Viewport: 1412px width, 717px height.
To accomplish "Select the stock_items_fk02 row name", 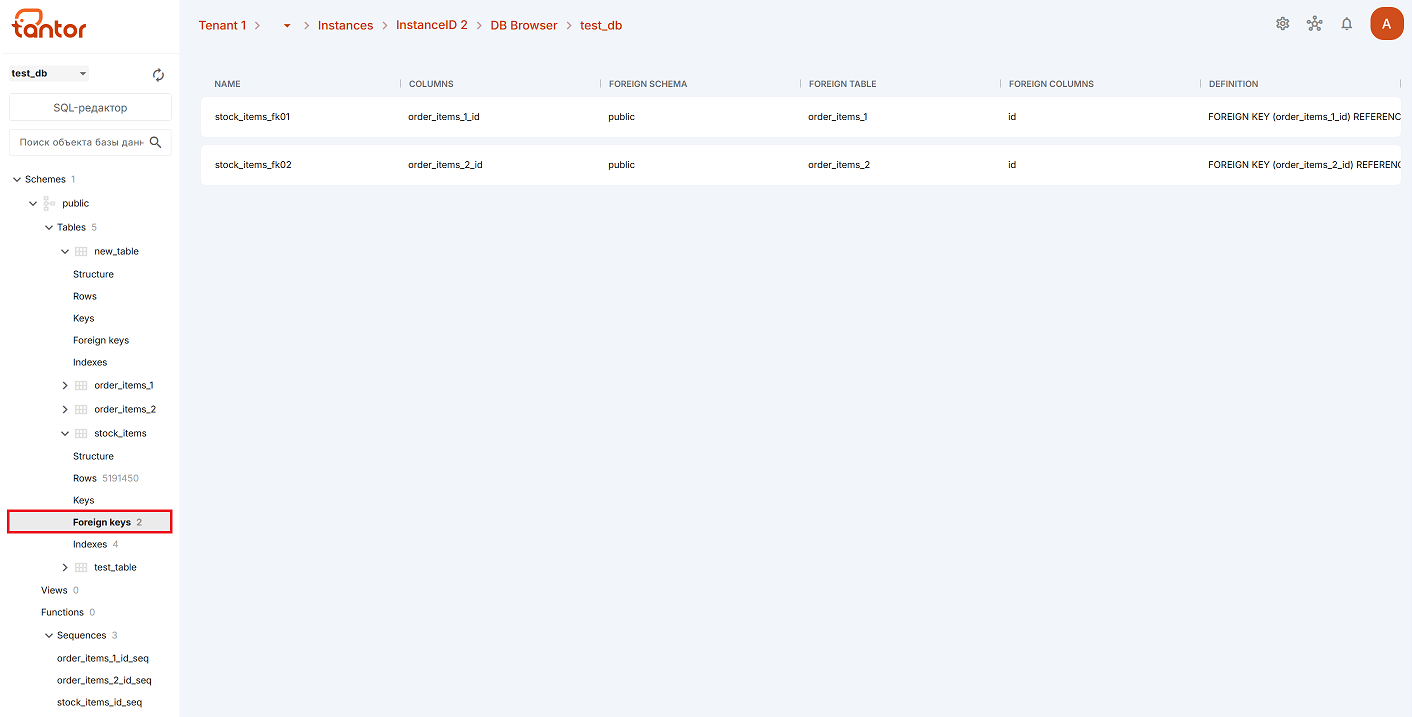I will (x=253, y=165).
